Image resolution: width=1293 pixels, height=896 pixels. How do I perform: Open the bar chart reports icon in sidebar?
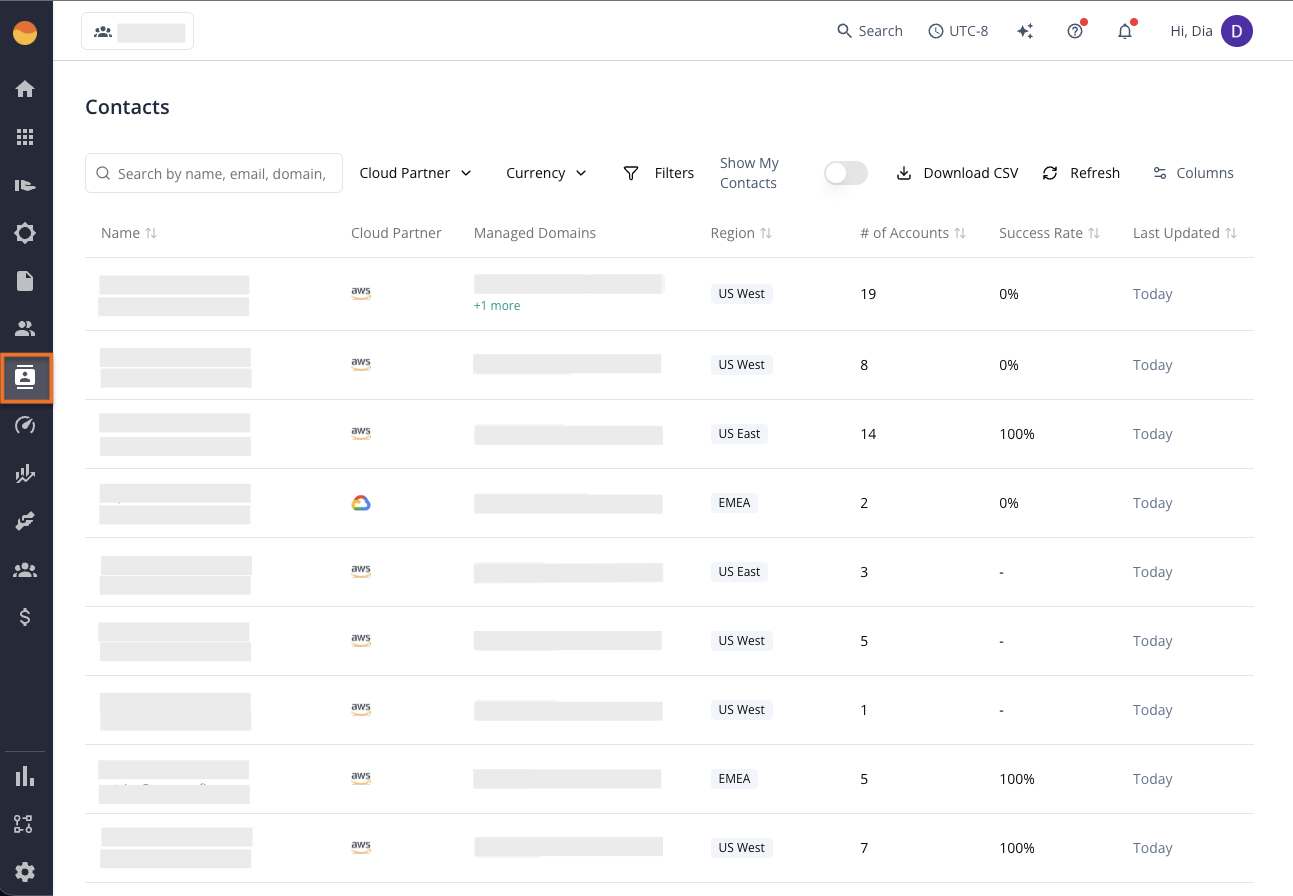pos(25,776)
